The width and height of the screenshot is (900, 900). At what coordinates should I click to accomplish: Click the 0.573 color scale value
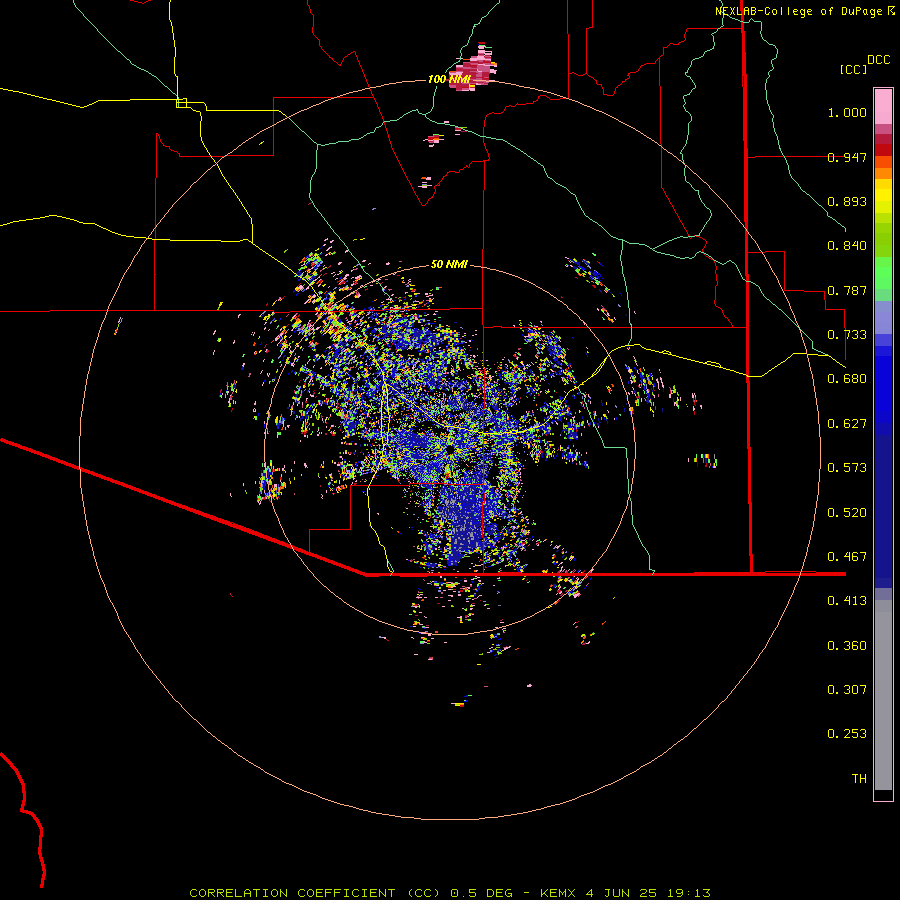(847, 468)
